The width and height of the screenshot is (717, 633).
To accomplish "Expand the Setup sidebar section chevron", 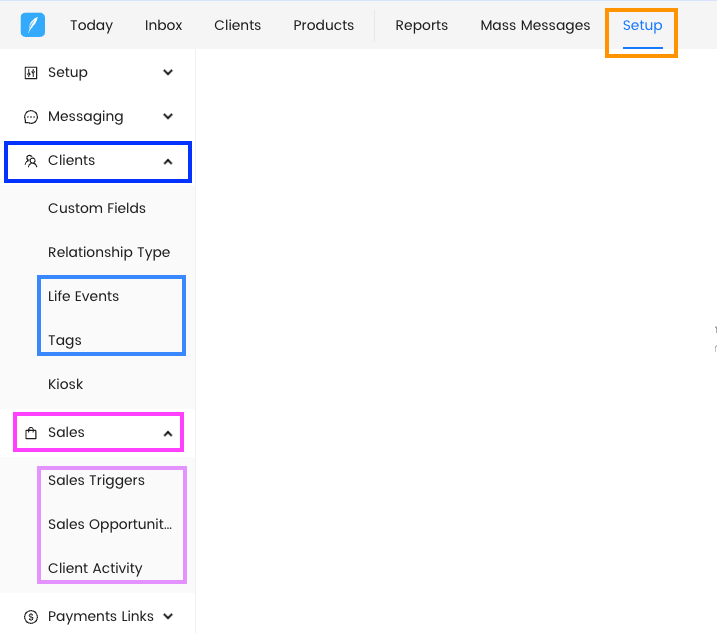I will point(168,73).
